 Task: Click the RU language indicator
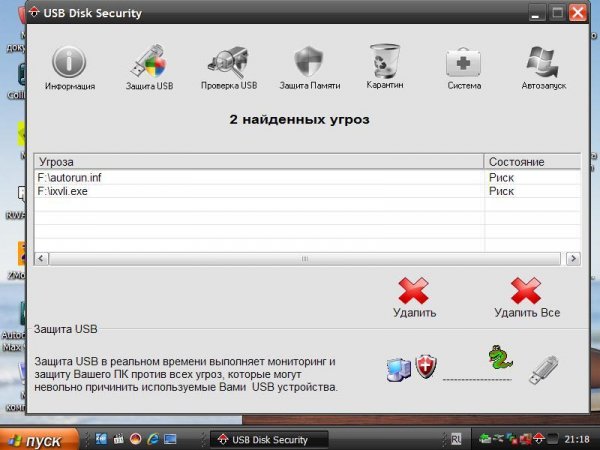coord(456,439)
